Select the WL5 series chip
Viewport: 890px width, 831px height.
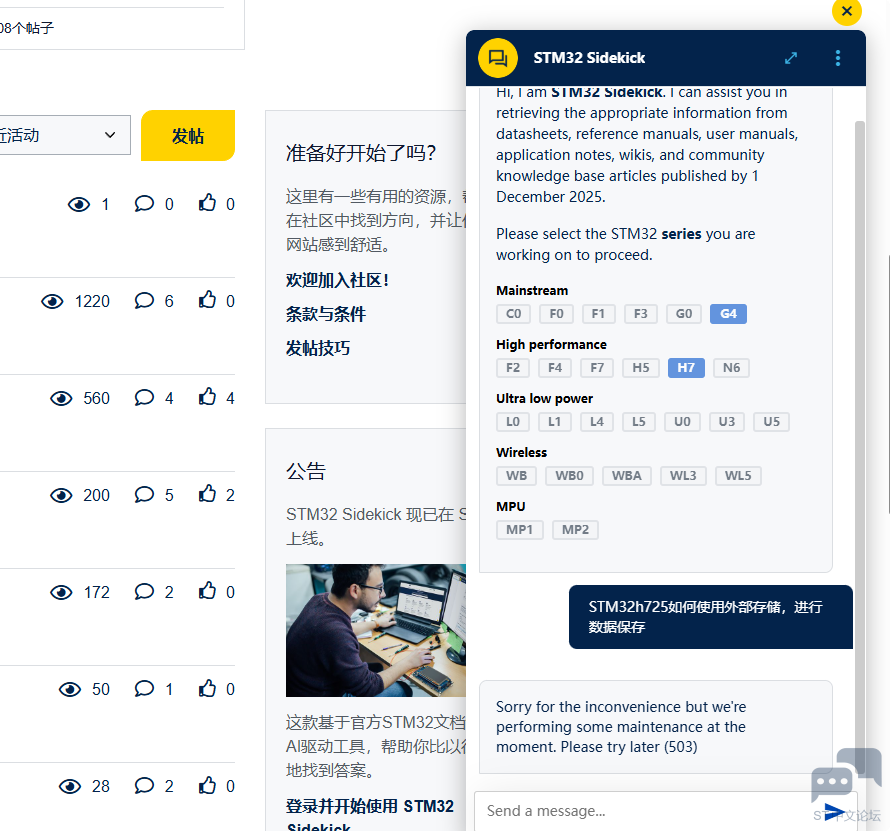[x=738, y=476]
